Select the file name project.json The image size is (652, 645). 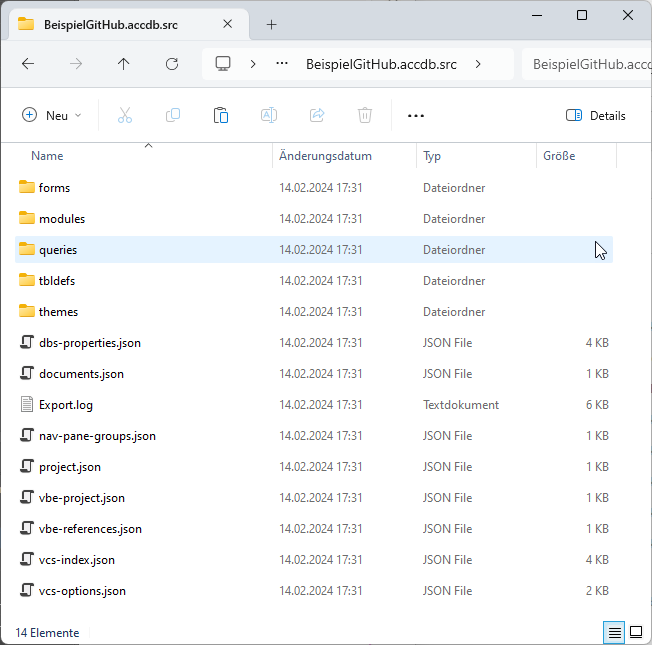point(70,467)
